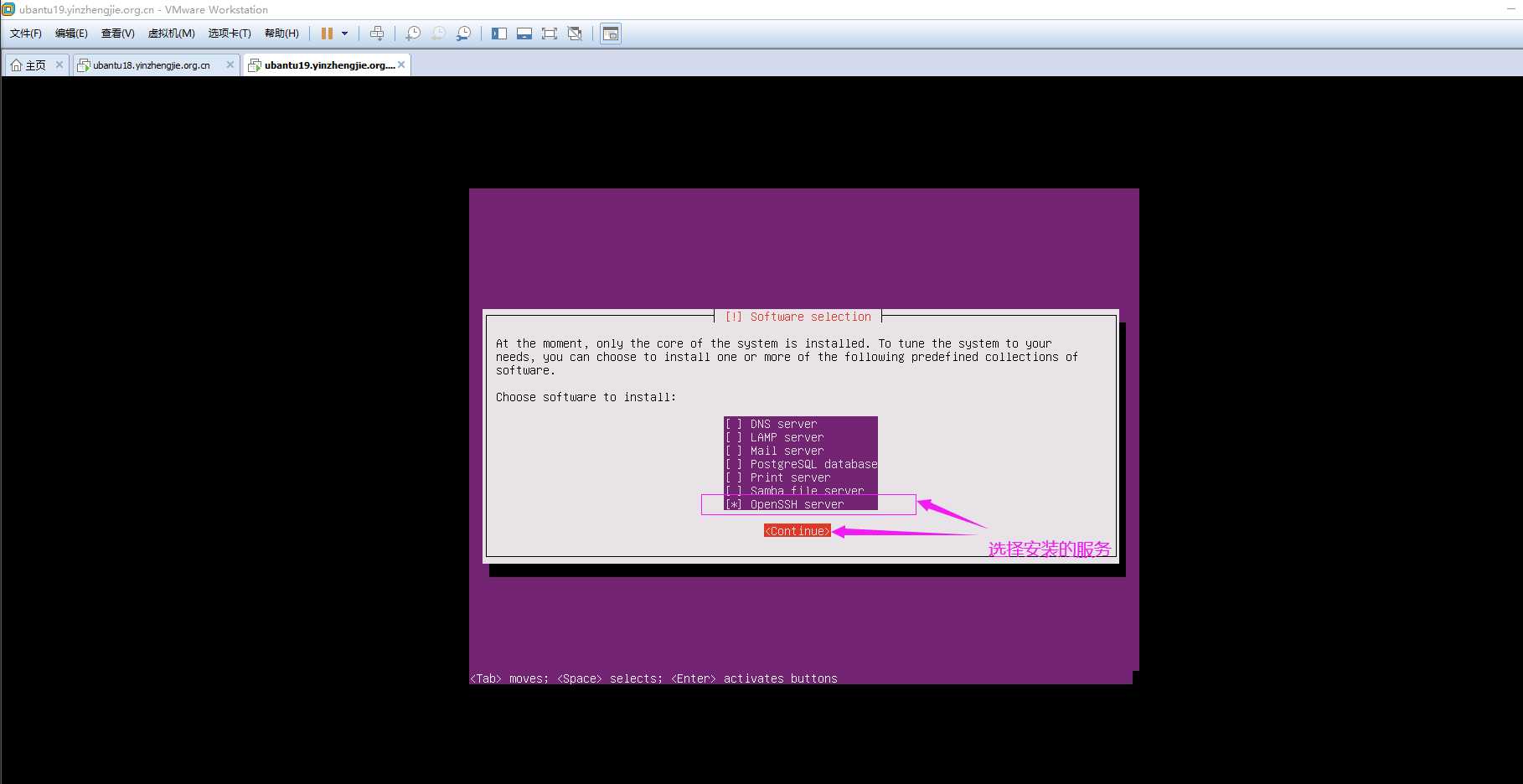Image resolution: width=1523 pixels, height=784 pixels.
Task: Click the home icon on 主页 tab
Action: coord(16,65)
